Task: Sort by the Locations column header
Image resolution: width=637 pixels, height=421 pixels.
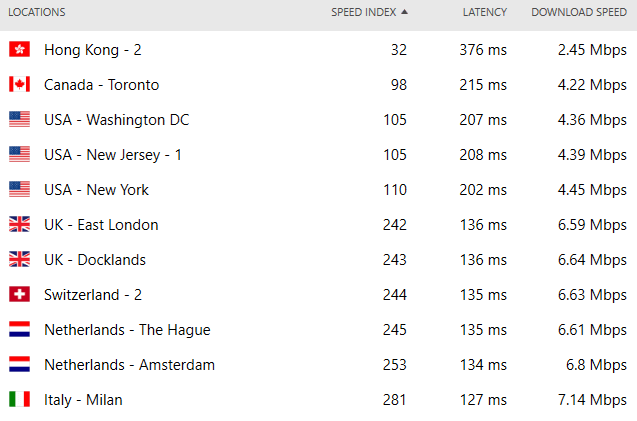Action: (x=37, y=12)
